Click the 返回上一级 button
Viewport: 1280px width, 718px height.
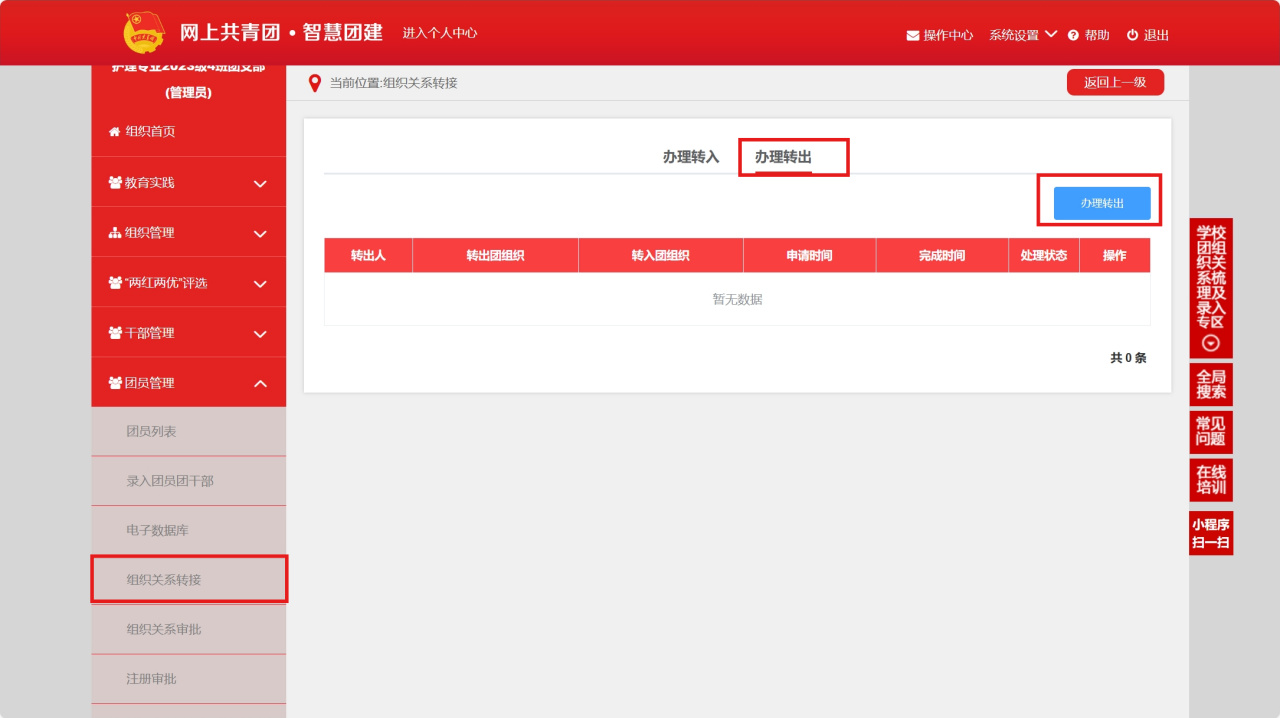tap(1115, 83)
